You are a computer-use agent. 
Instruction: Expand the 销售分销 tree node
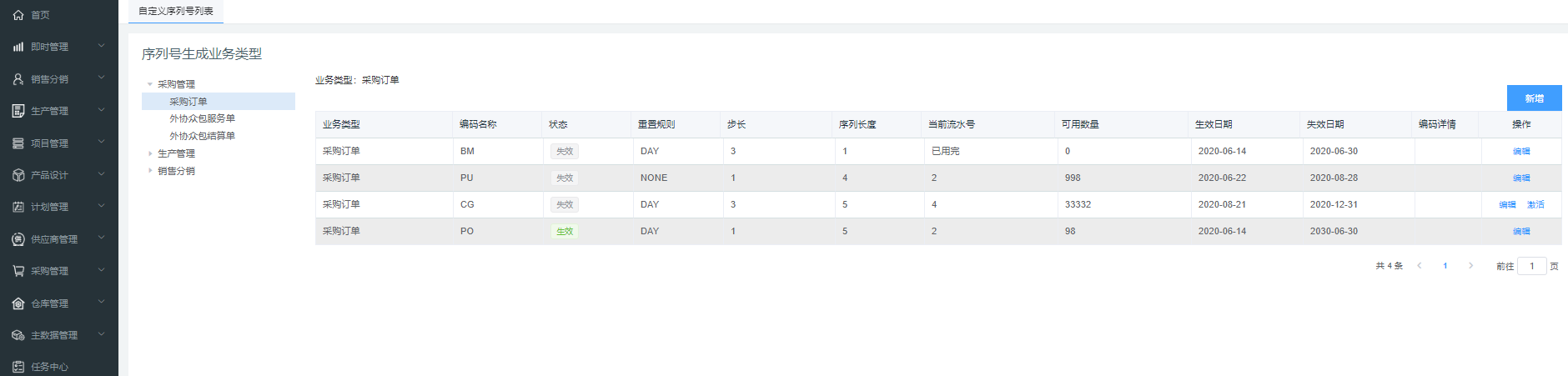[x=150, y=171]
